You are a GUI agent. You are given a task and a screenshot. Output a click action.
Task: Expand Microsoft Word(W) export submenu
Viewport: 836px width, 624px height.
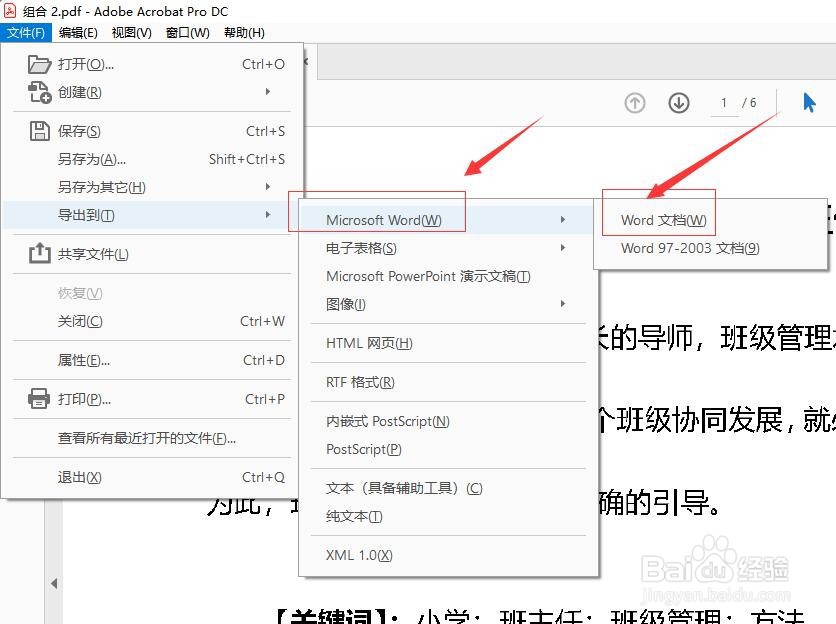447,220
